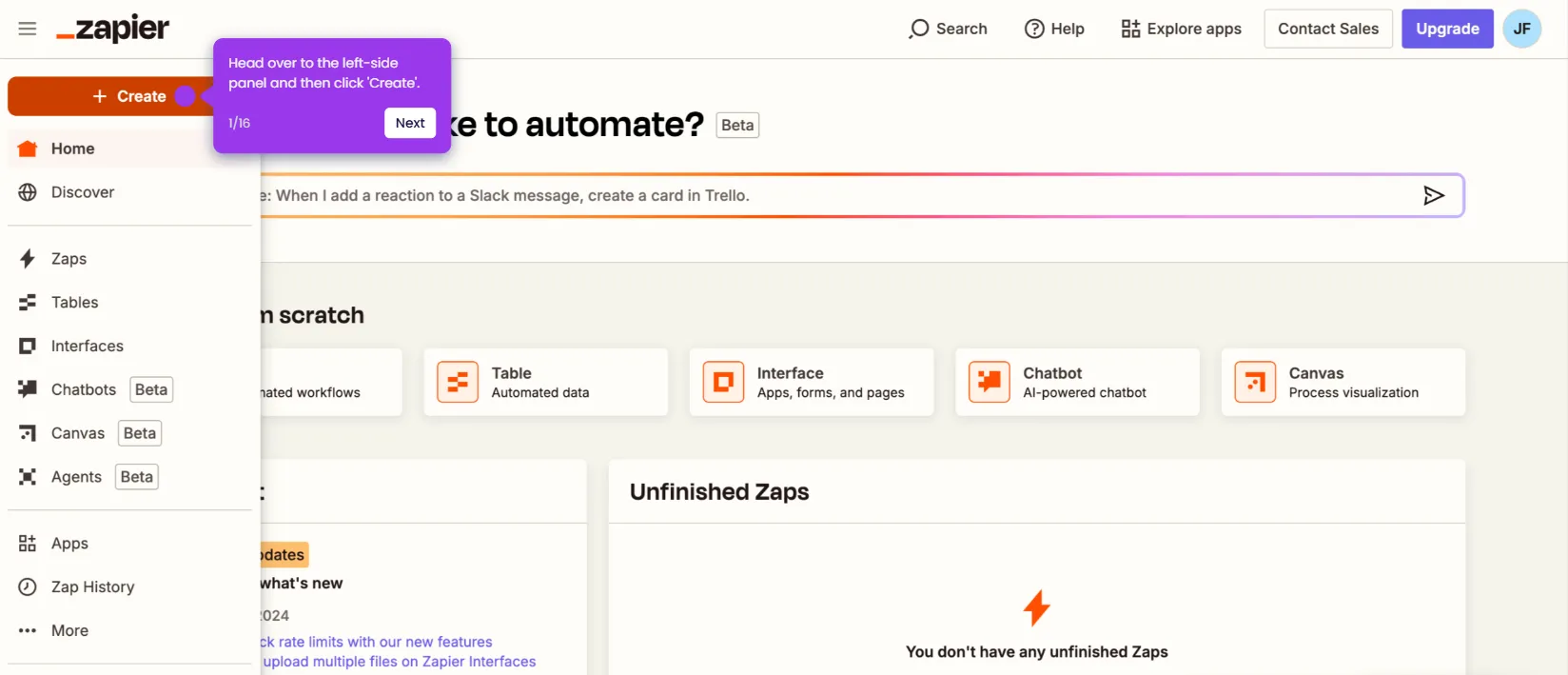
Task: Click the Zaps lightning bolt icon
Action: click(x=28, y=259)
